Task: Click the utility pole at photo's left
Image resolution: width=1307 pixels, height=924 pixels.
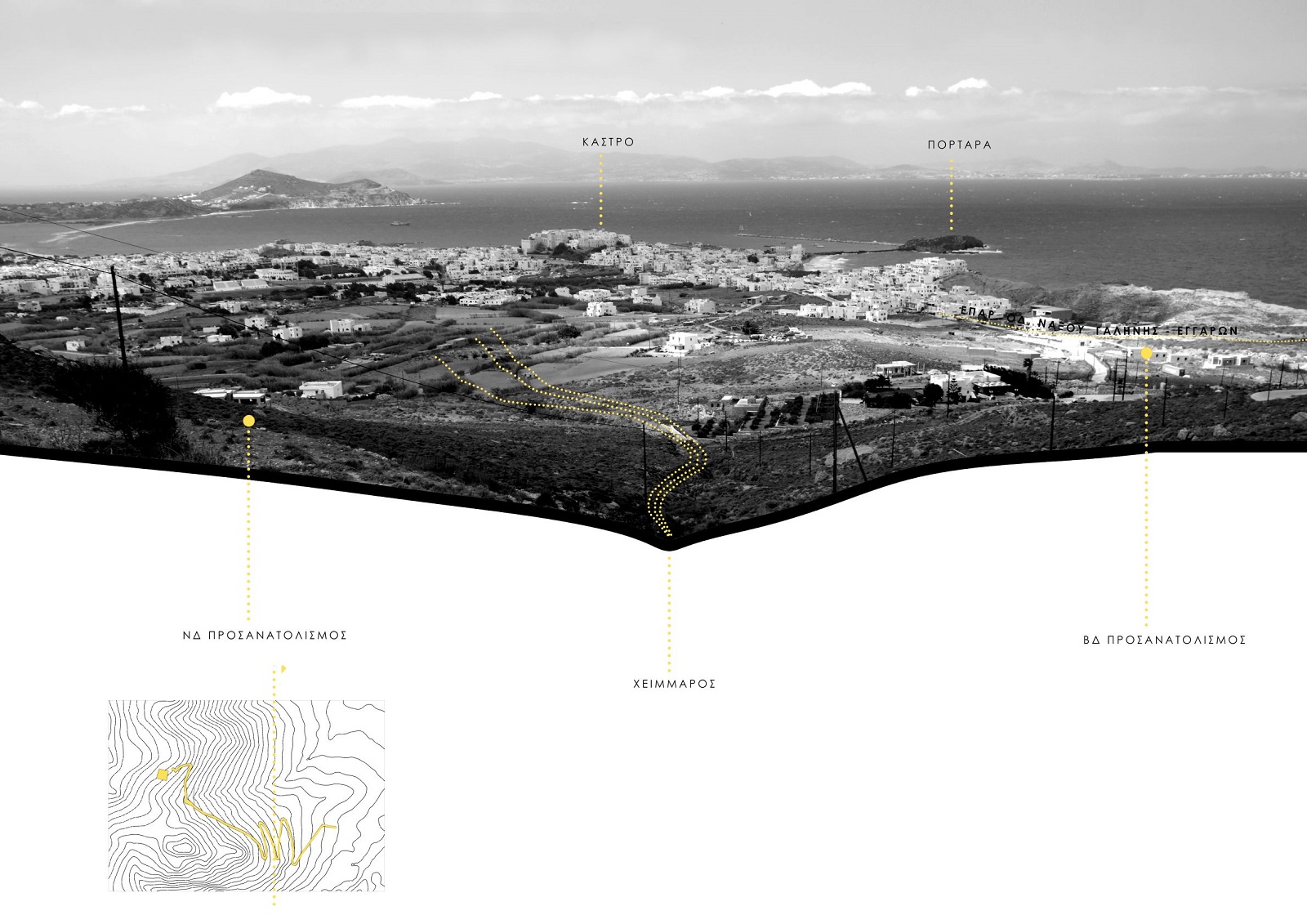Action: tap(119, 315)
